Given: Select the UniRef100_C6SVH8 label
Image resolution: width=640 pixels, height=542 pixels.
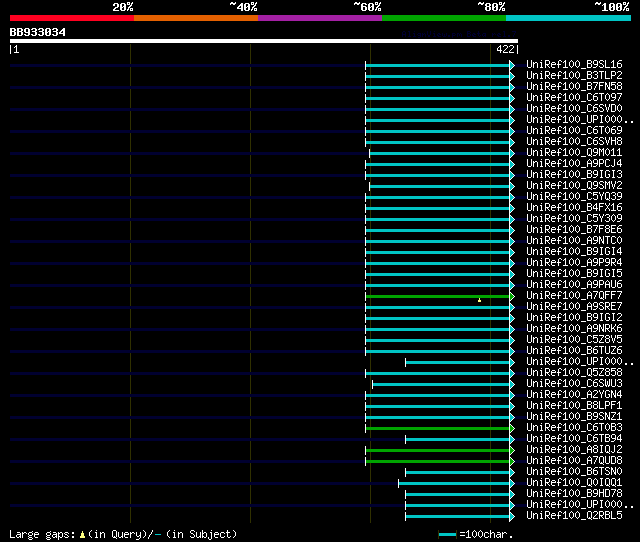Looking at the screenshot, I should [x=574, y=141].
